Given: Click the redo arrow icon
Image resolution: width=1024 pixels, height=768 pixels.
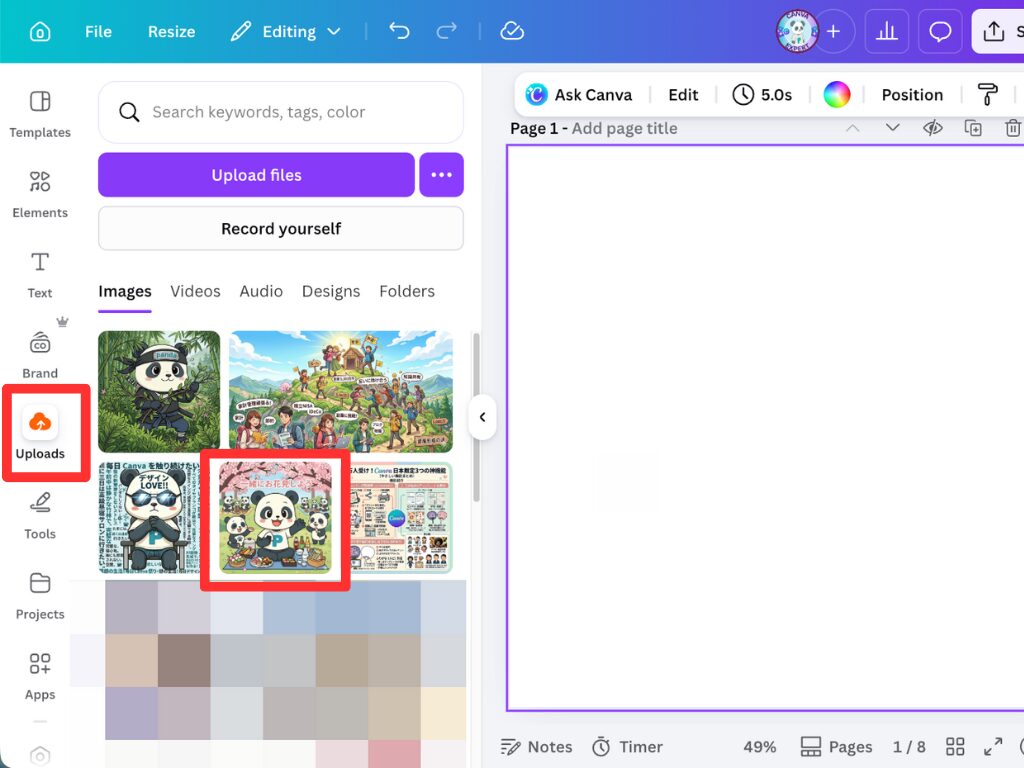Looking at the screenshot, I should pos(447,31).
